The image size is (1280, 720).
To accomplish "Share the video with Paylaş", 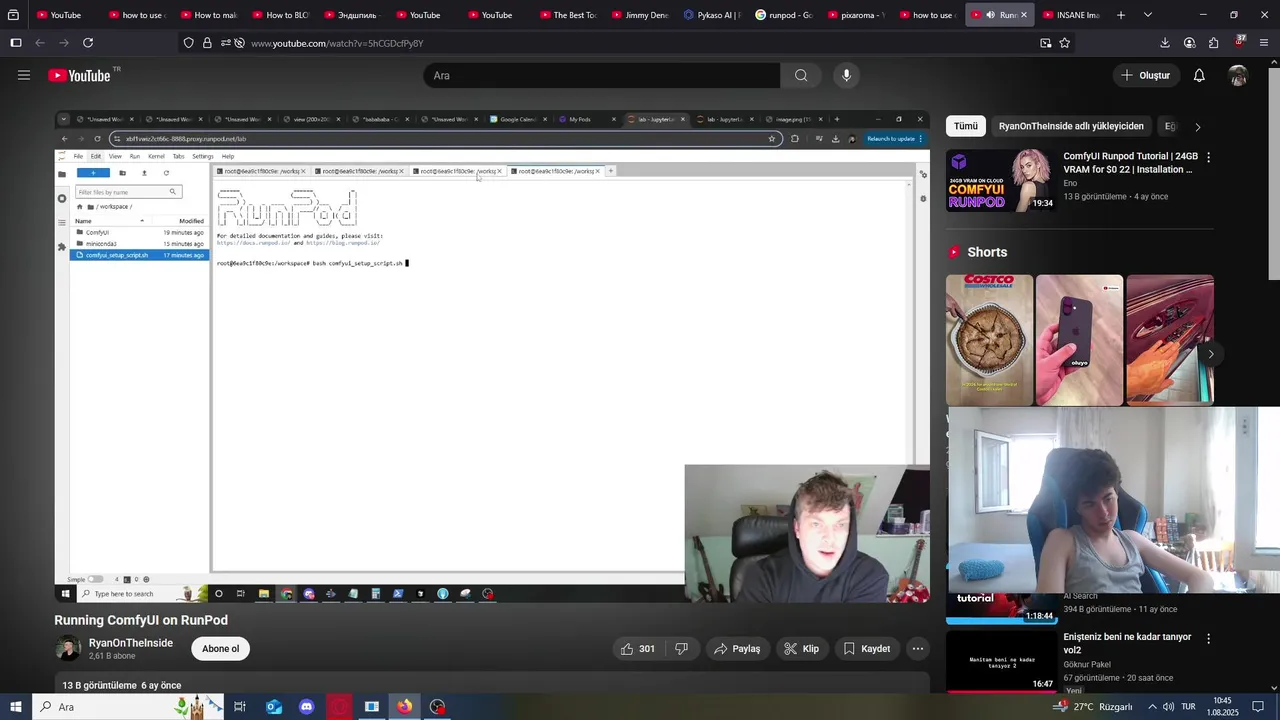I will [x=736, y=649].
